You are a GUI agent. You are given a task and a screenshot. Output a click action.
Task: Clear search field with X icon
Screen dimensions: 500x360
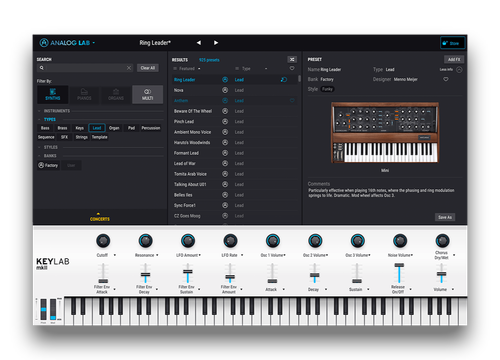129,68
